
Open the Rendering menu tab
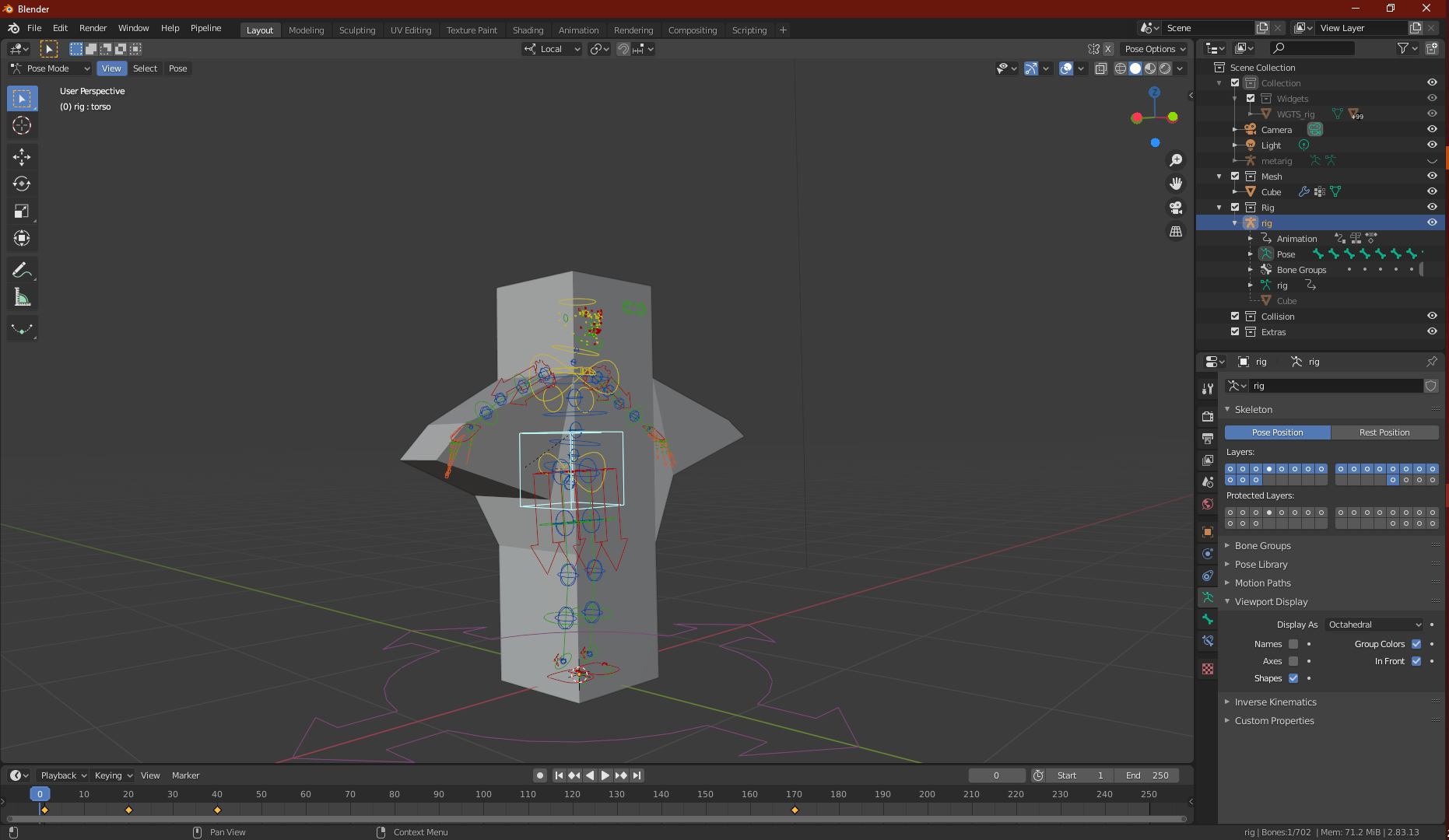(x=633, y=30)
